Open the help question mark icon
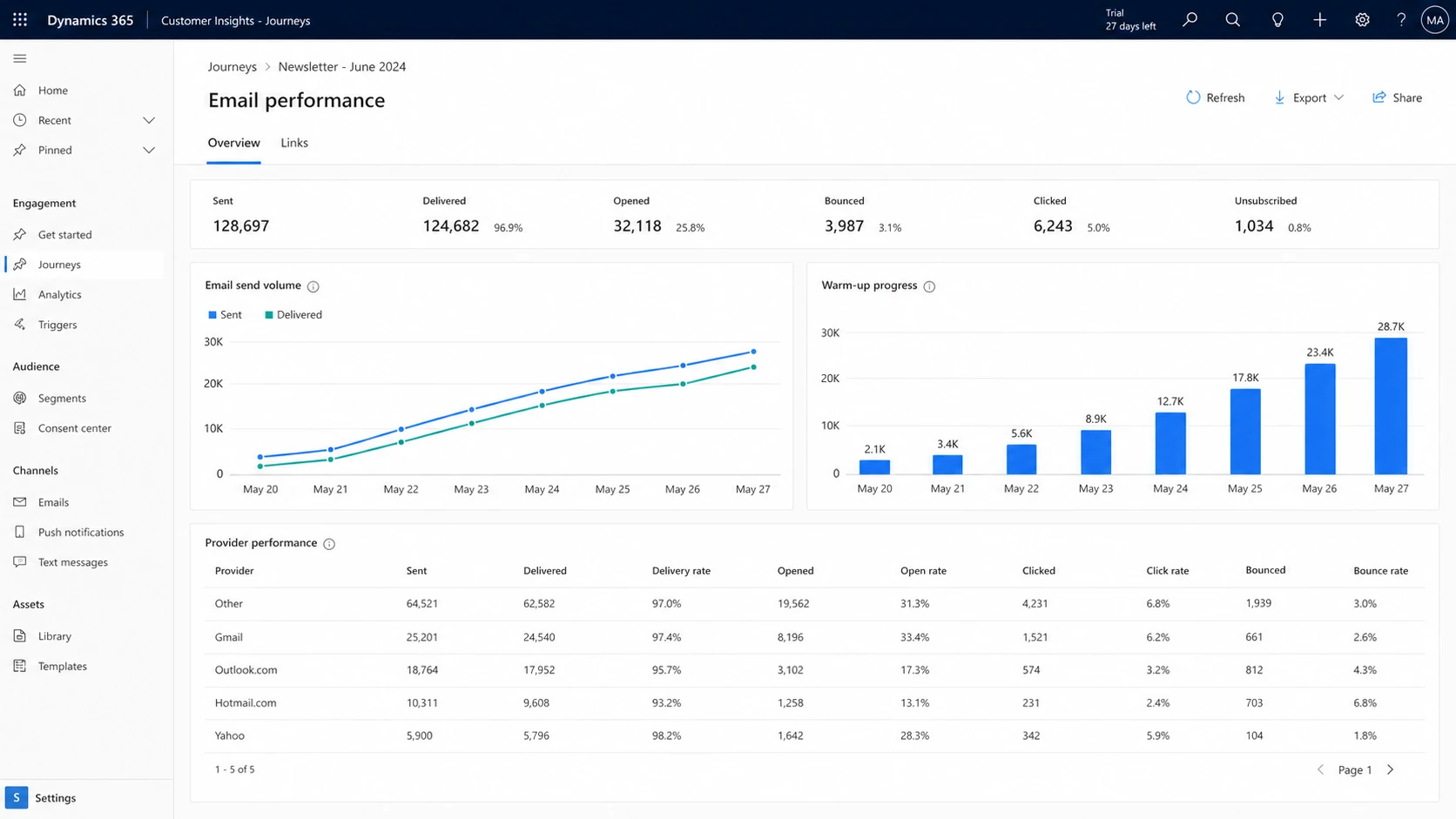1456x819 pixels. [x=1401, y=19]
